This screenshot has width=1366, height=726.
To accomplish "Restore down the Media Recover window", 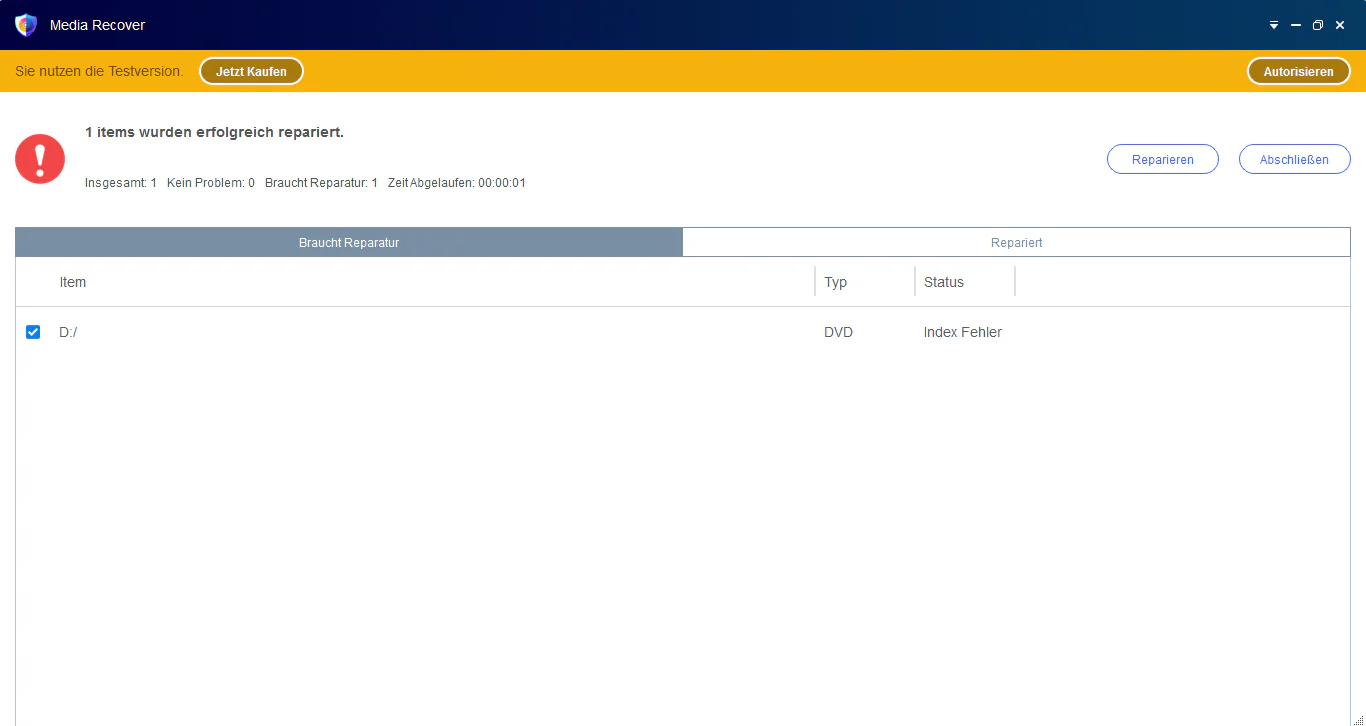I will click(1318, 25).
